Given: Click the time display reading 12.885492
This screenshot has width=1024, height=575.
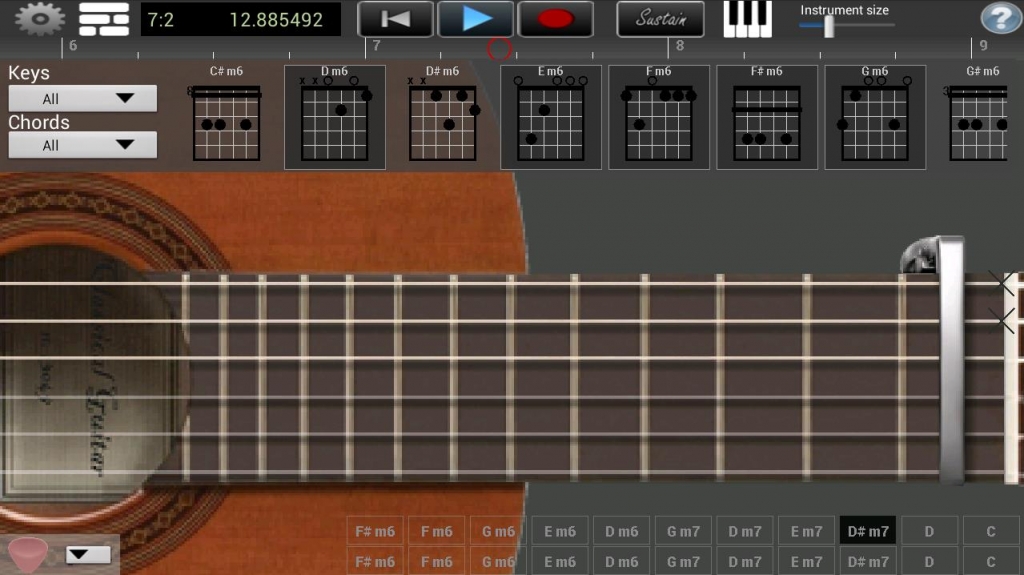Looking at the screenshot, I should coord(276,20).
